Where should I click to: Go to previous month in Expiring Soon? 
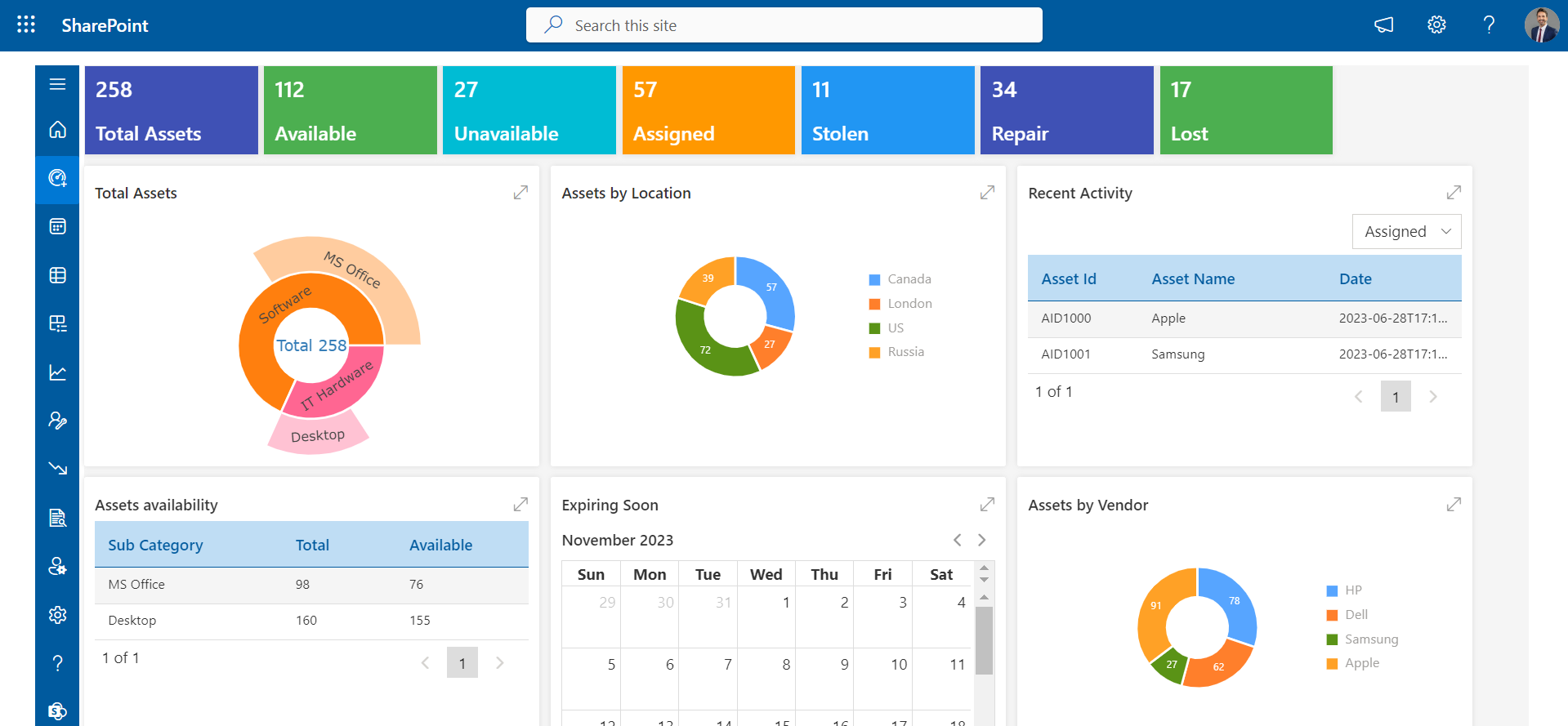click(x=958, y=540)
